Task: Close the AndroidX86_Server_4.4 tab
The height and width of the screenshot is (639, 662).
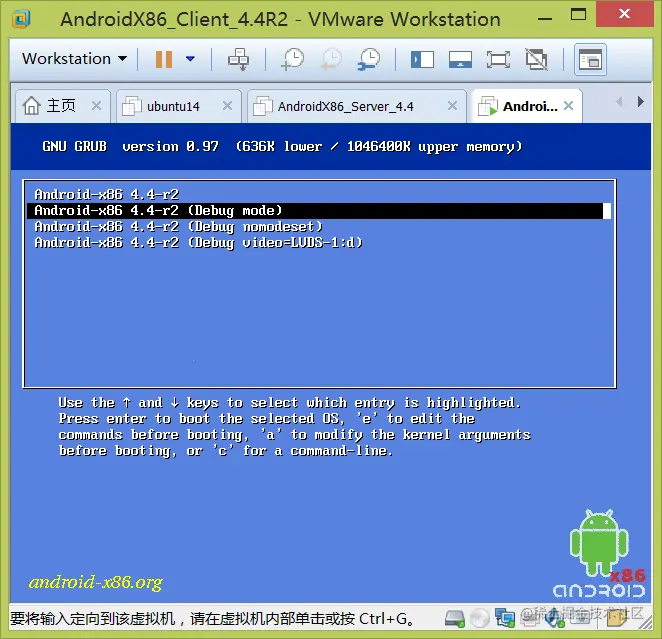Action: [x=452, y=106]
